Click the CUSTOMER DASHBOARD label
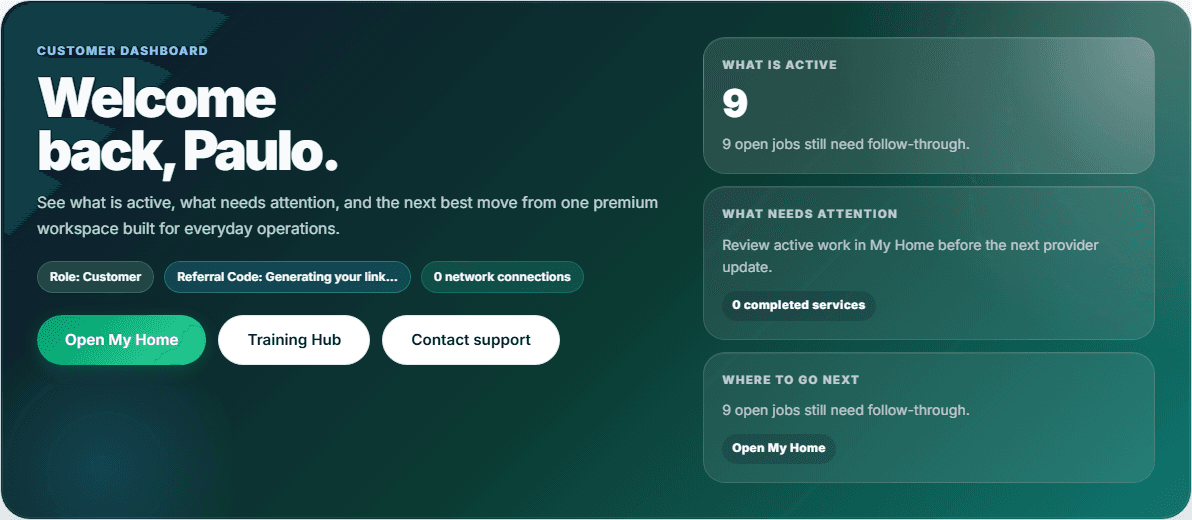This screenshot has height=520, width=1192. click(x=122, y=51)
